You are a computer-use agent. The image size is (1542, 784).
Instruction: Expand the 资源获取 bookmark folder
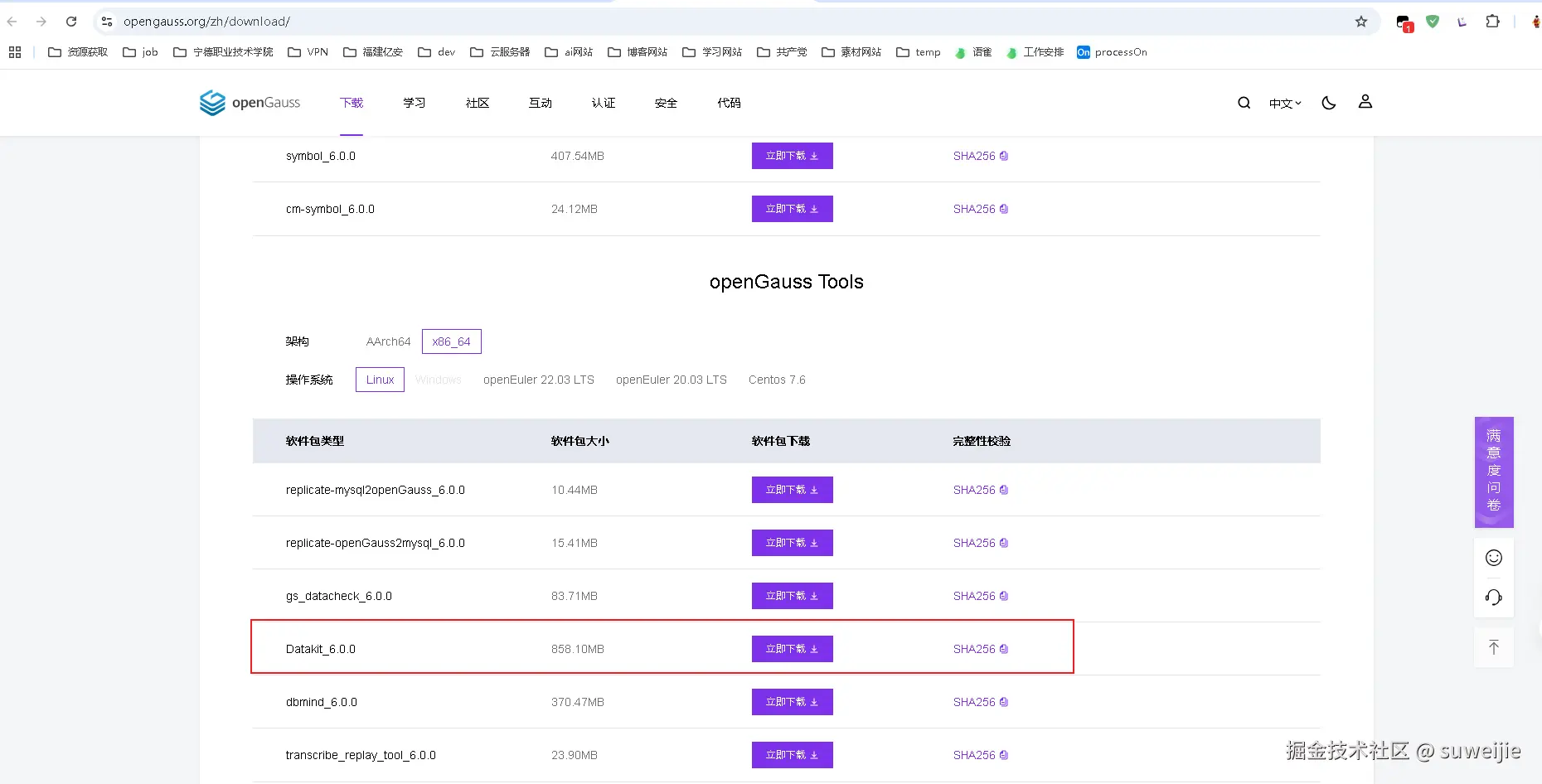coord(78,52)
